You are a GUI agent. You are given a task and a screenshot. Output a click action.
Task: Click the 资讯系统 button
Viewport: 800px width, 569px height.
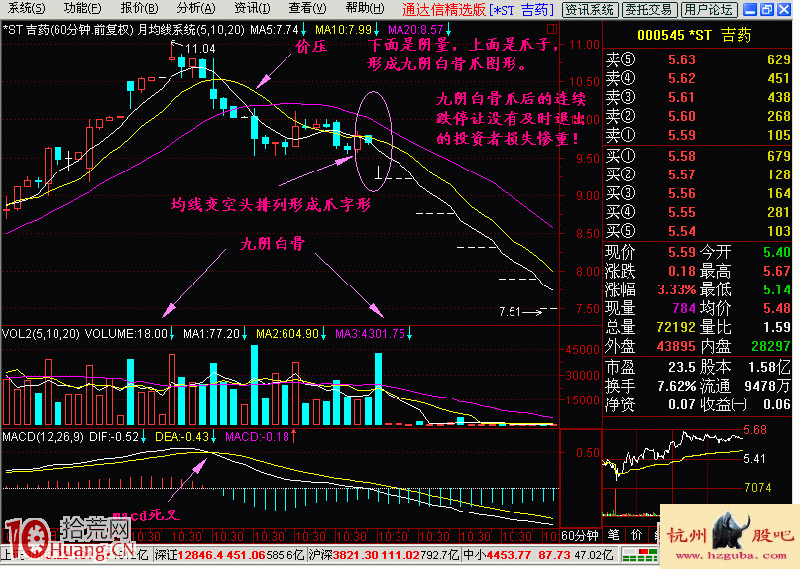pos(590,9)
